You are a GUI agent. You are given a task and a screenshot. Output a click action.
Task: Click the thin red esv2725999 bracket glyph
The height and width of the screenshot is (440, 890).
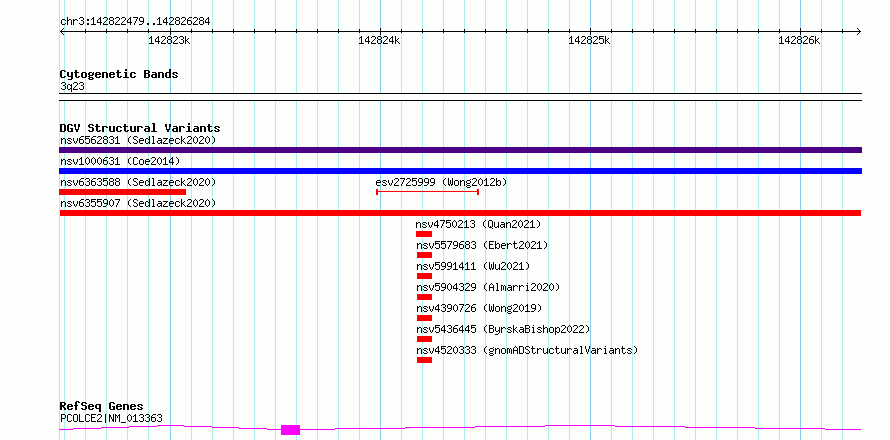tap(427, 192)
